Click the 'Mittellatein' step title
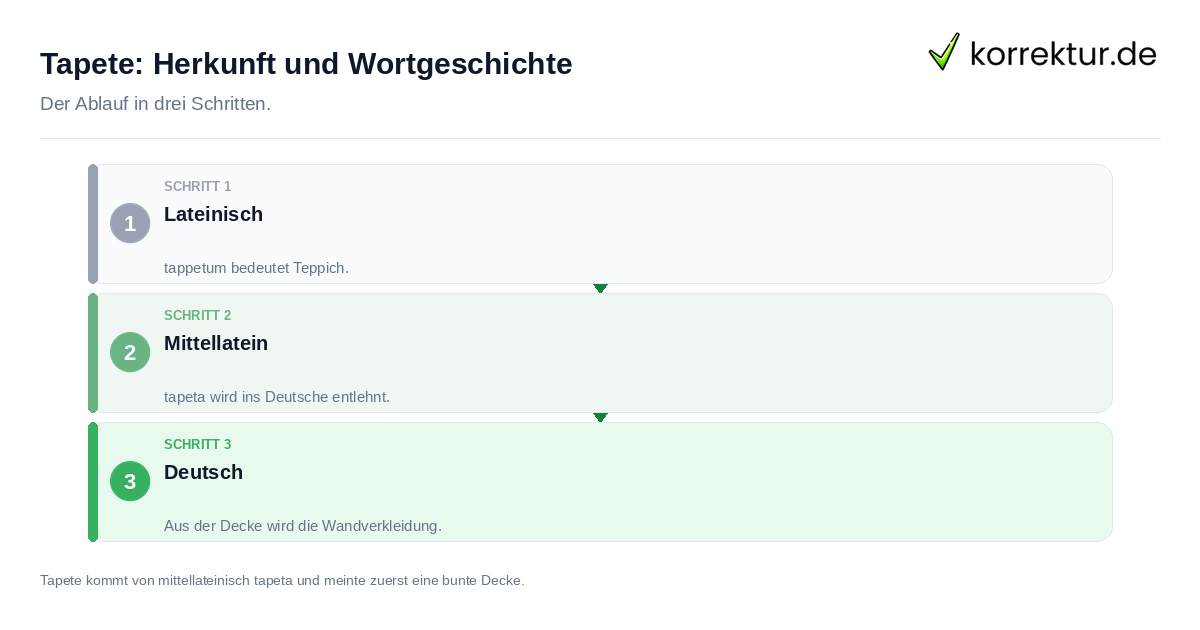This screenshot has width=1200, height=630. [x=216, y=343]
